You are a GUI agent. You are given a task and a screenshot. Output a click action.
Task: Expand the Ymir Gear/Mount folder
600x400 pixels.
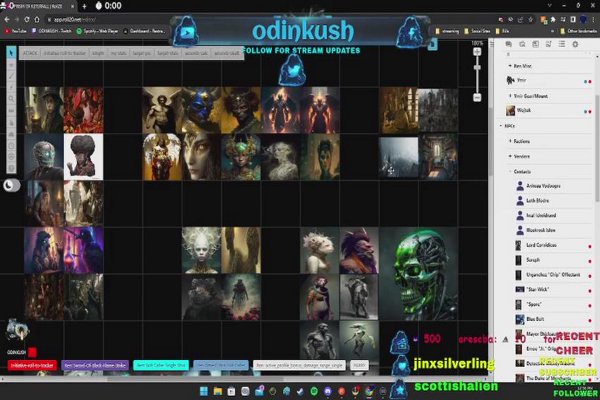click(x=510, y=96)
